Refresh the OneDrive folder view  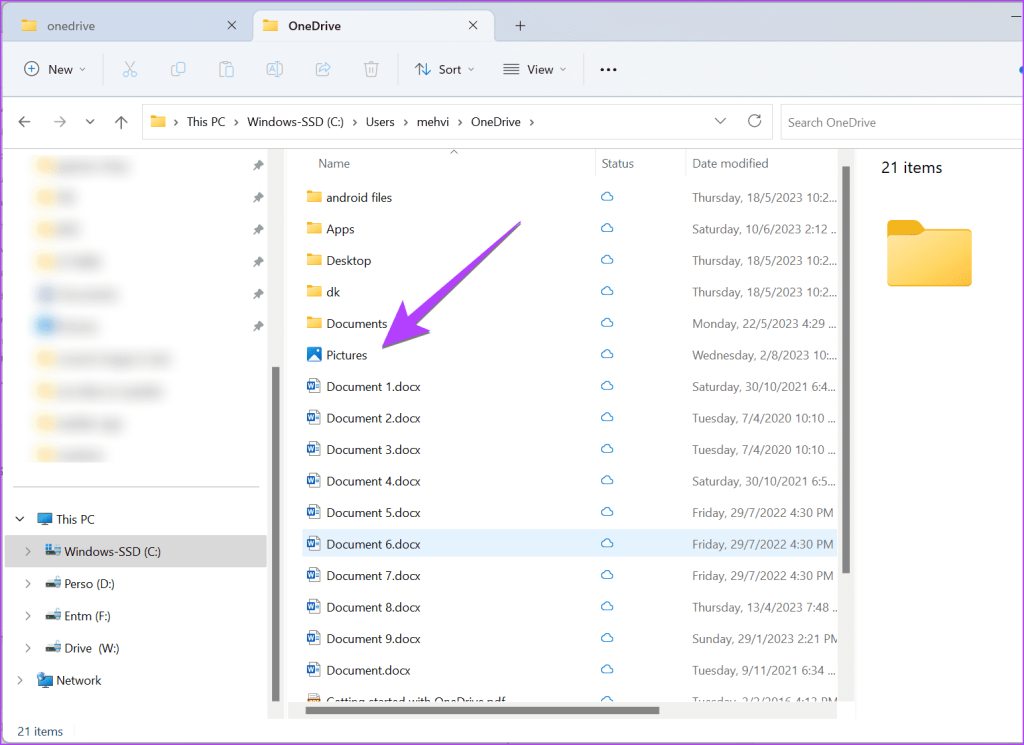click(754, 121)
